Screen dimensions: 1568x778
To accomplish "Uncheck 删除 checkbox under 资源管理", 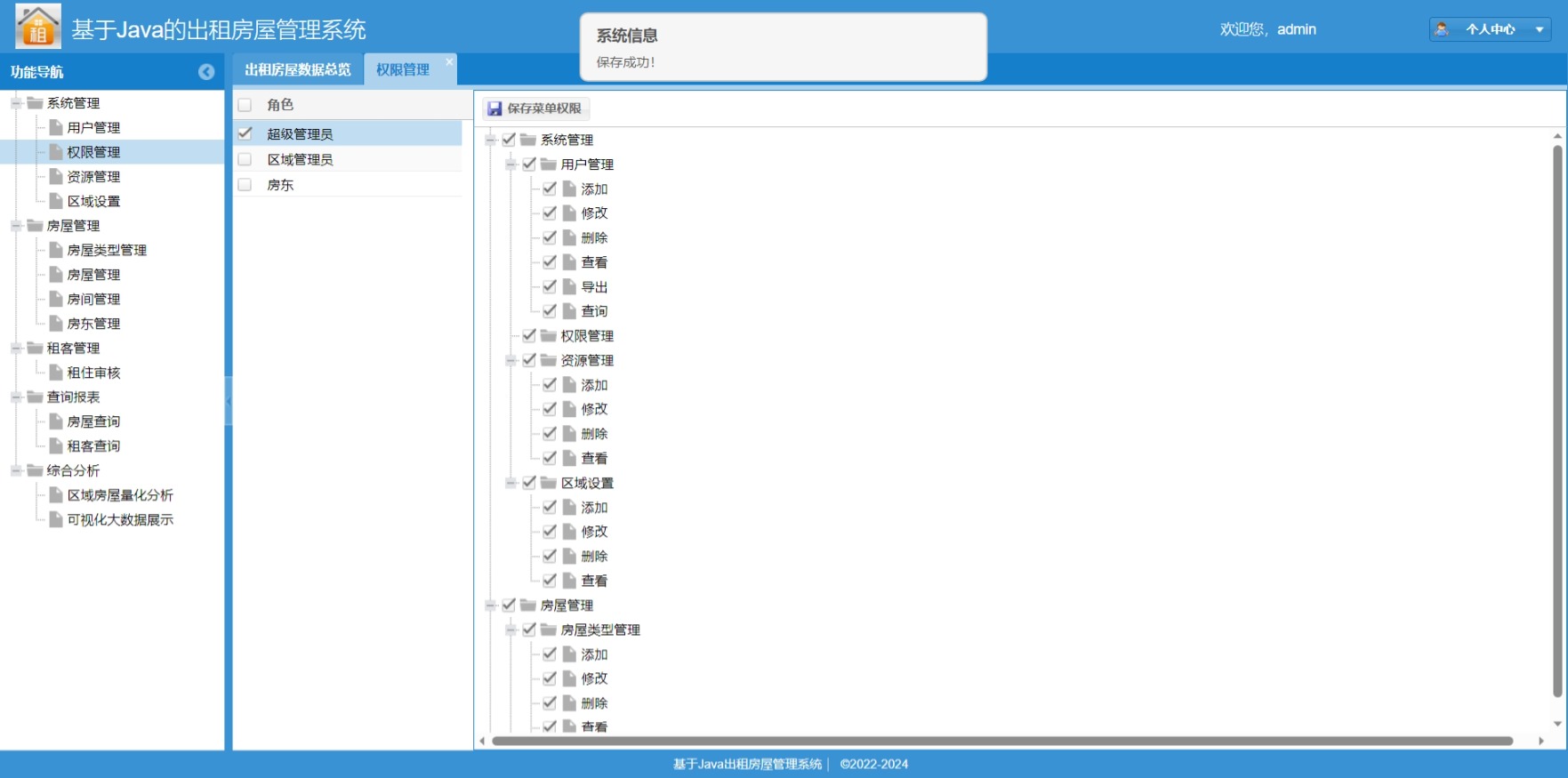I will (550, 433).
